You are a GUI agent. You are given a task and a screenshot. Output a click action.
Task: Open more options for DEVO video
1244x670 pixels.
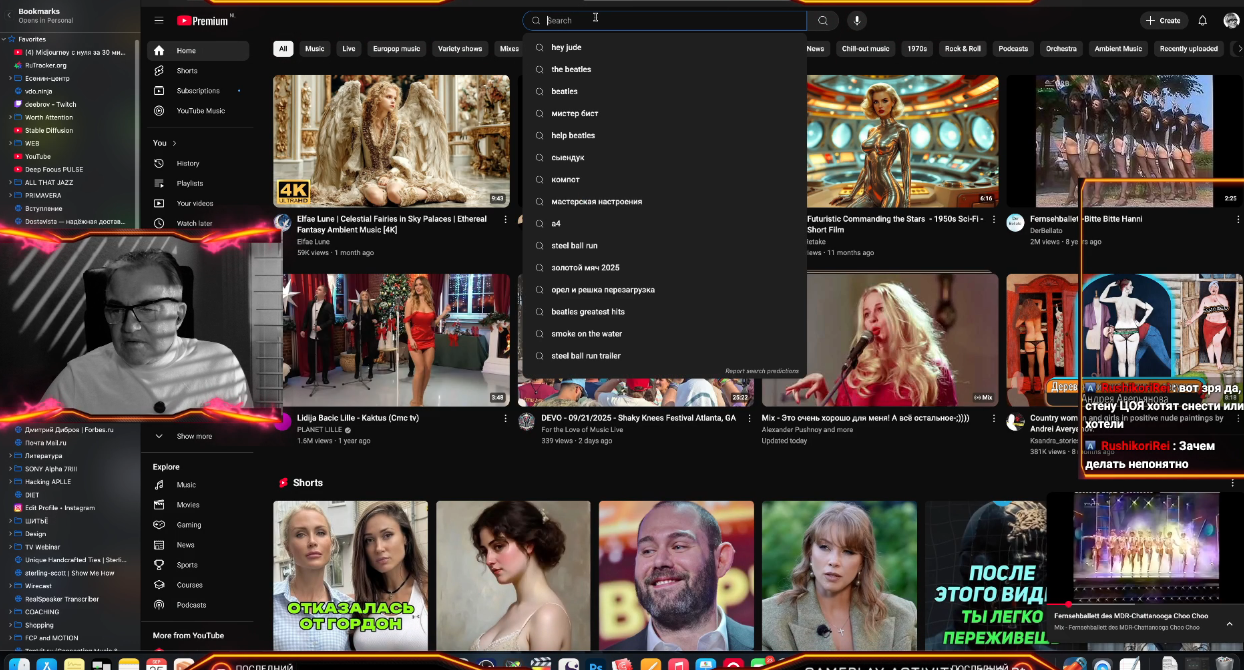[x=750, y=419]
